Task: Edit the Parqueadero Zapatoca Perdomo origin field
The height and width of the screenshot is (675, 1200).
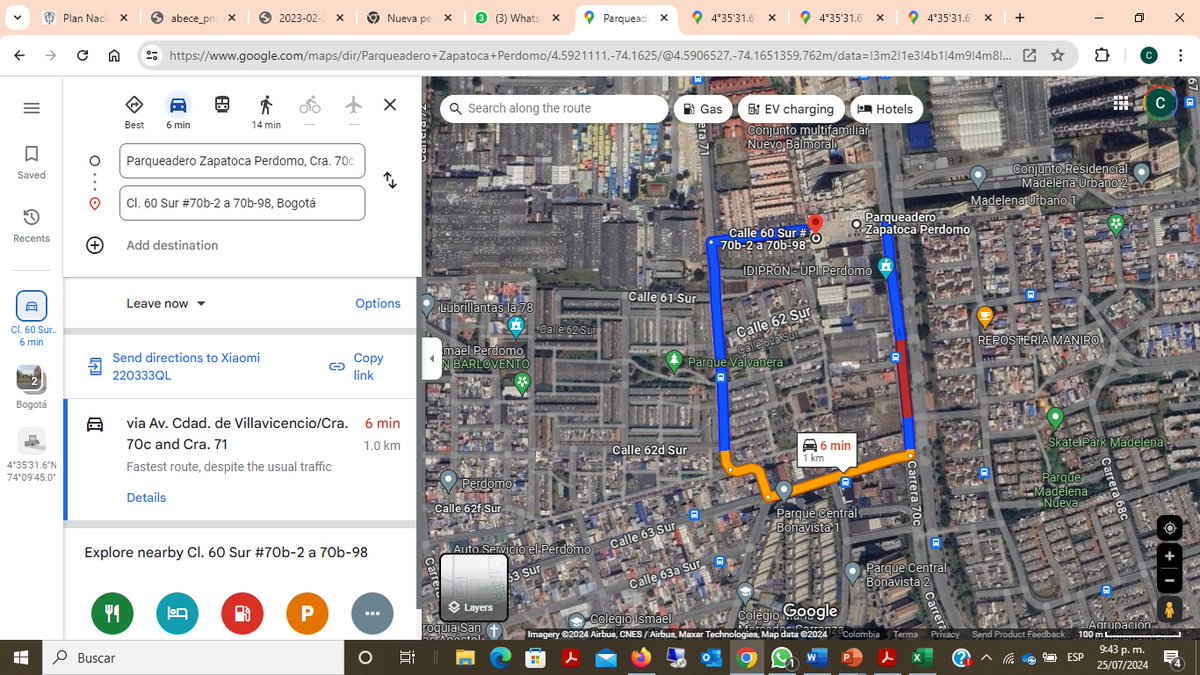Action: pos(242,160)
